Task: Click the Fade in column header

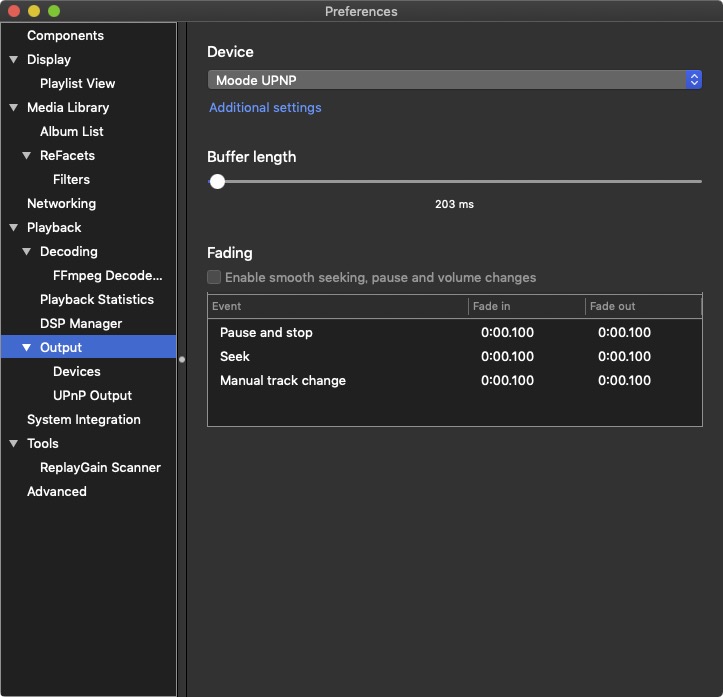Action: [x=526, y=306]
